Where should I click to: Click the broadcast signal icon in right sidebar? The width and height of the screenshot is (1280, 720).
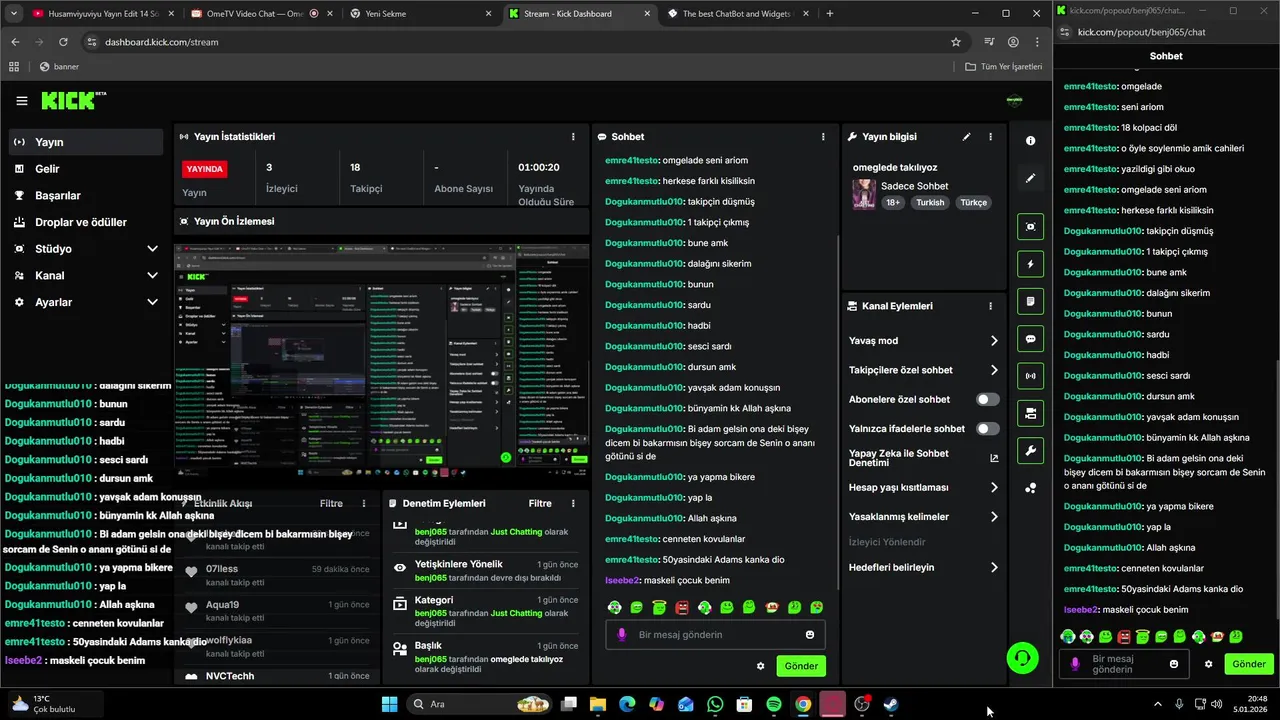coord(1031,376)
